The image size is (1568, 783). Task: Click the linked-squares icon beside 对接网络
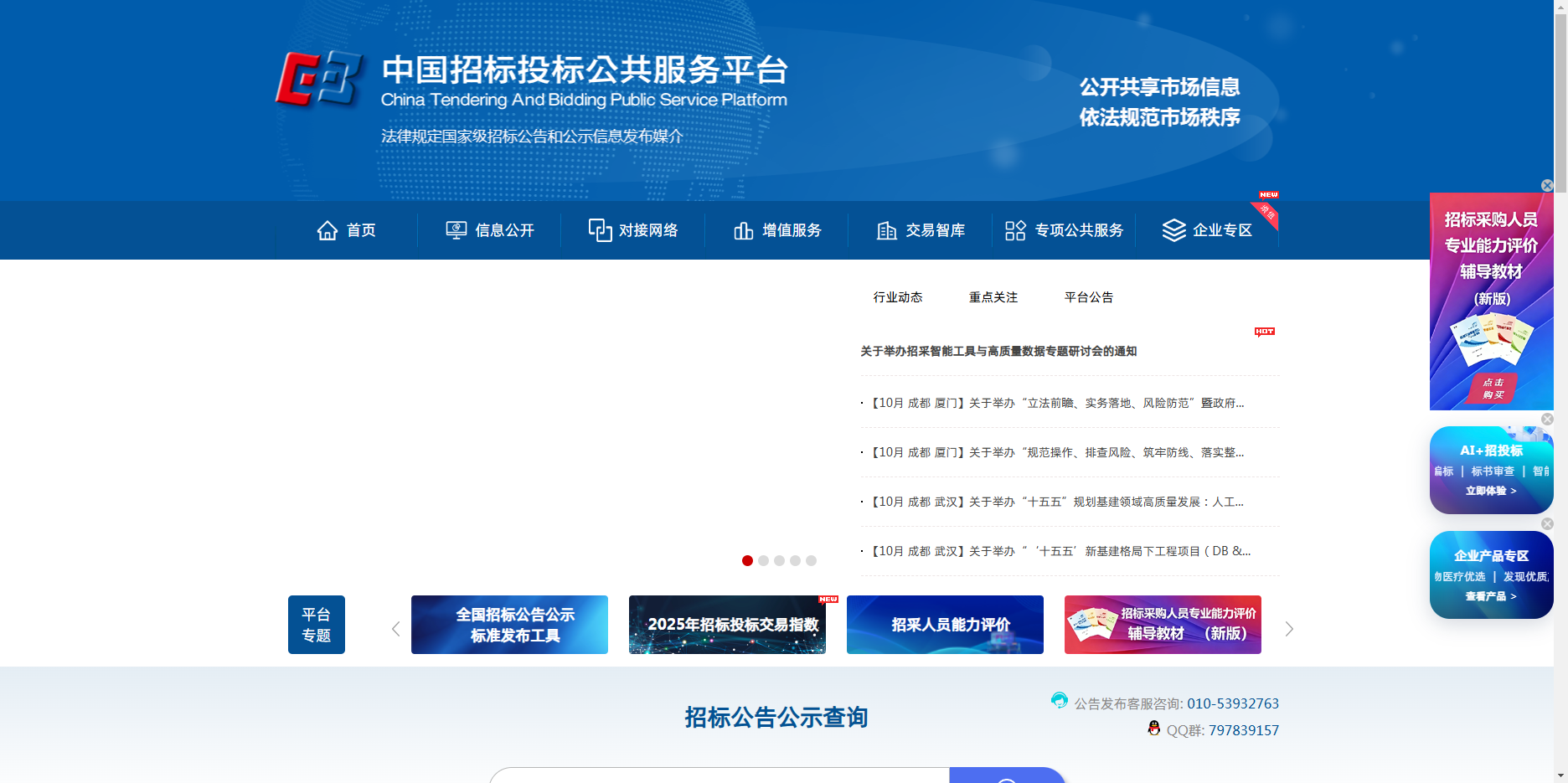(x=600, y=230)
